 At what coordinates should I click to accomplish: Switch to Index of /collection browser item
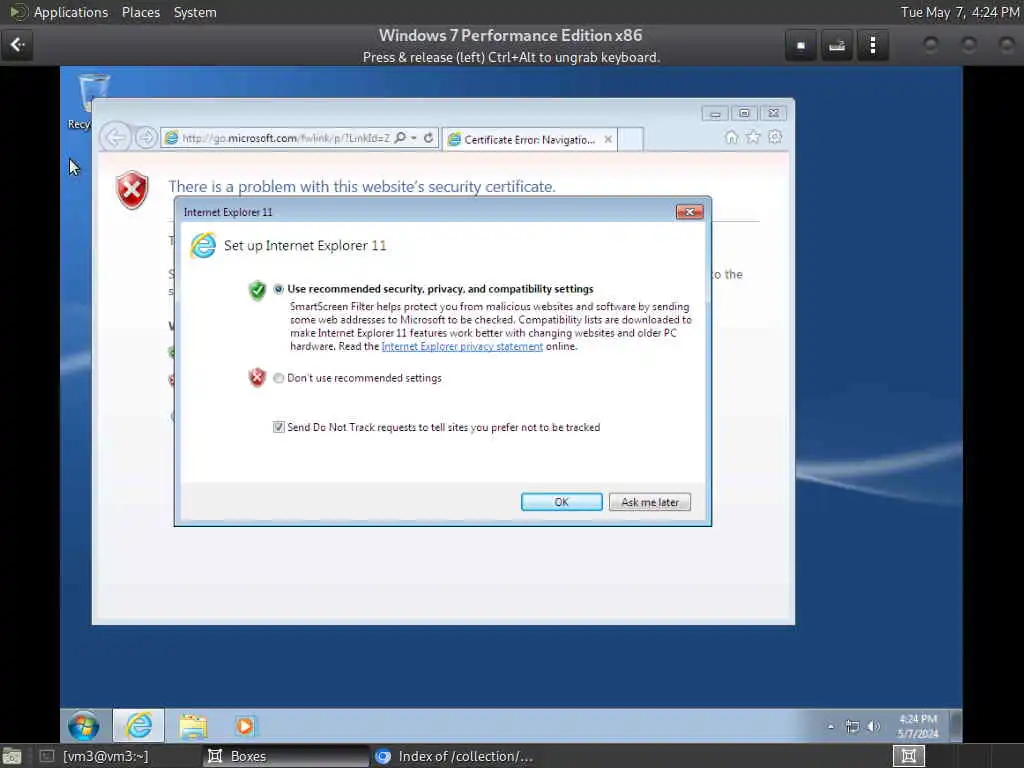pyautogui.click(x=455, y=756)
